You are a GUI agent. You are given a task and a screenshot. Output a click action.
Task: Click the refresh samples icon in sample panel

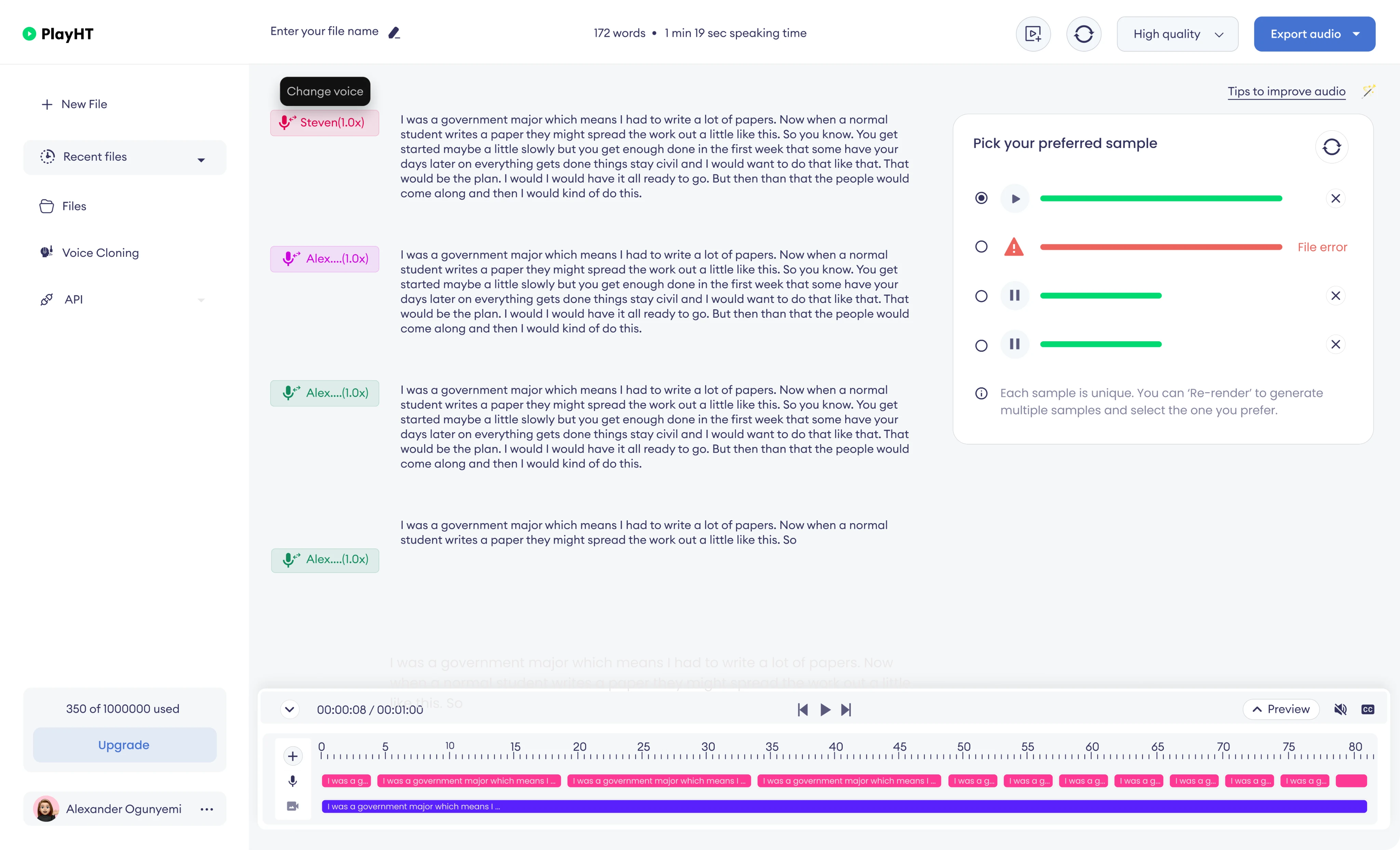coord(1331,147)
